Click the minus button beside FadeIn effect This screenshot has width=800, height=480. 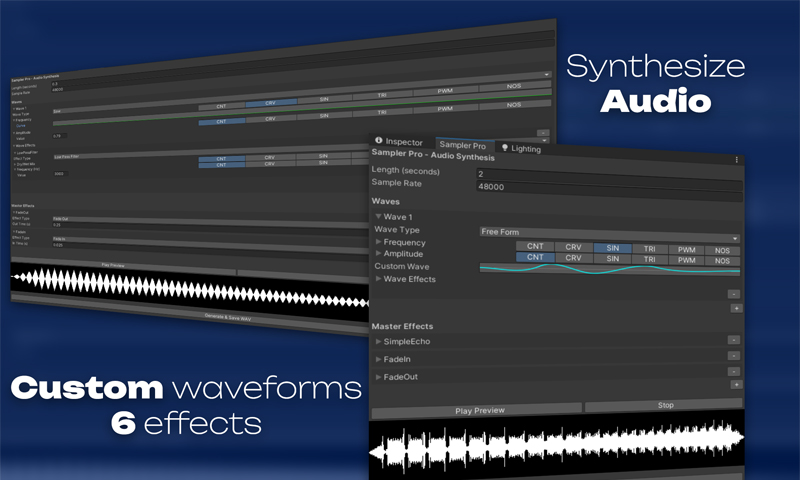pyautogui.click(x=734, y=357)
